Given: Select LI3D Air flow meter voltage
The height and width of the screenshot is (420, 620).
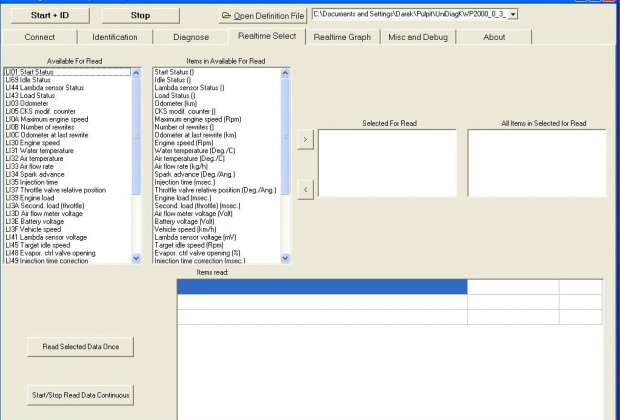Looking at the screenshot, I should pyautogui.click(x=67, y=214).
